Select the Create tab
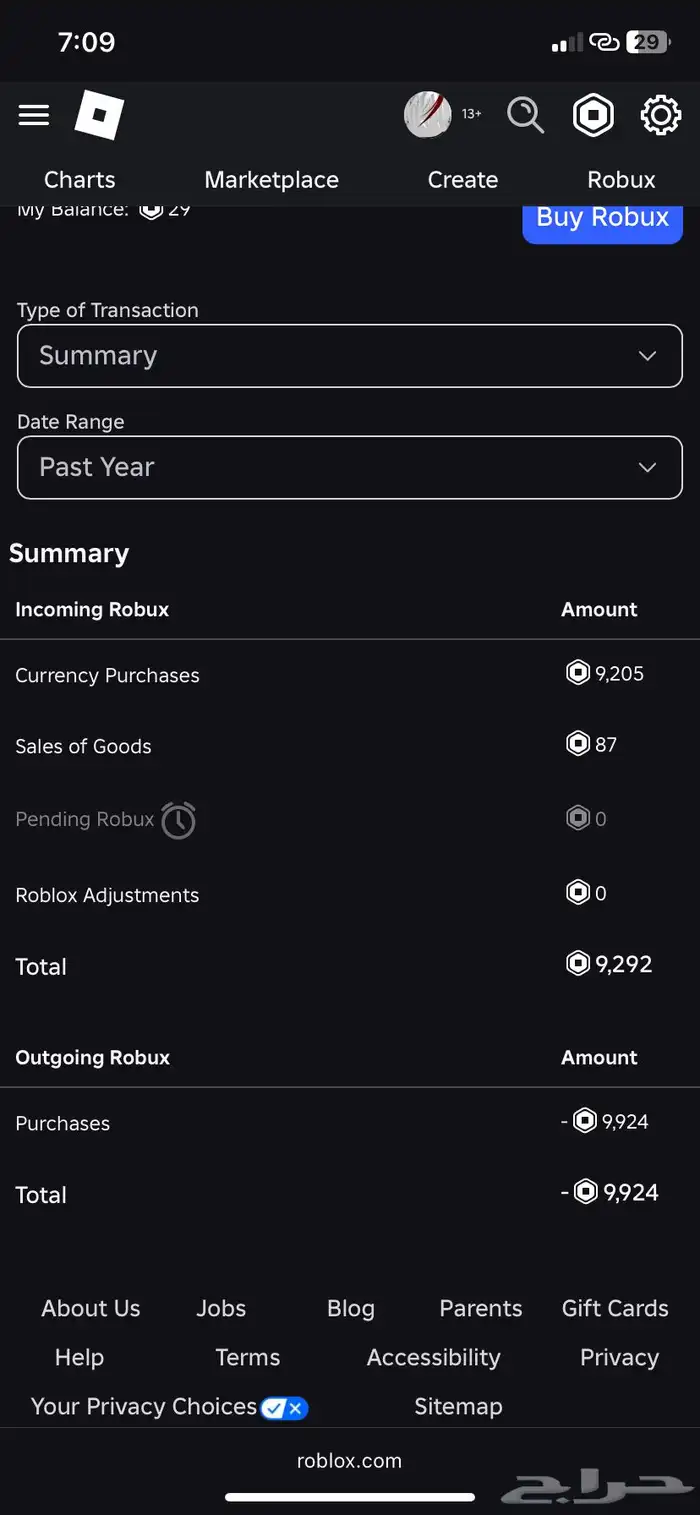Viewport: 700px width, 1515px height. point(462,180)
